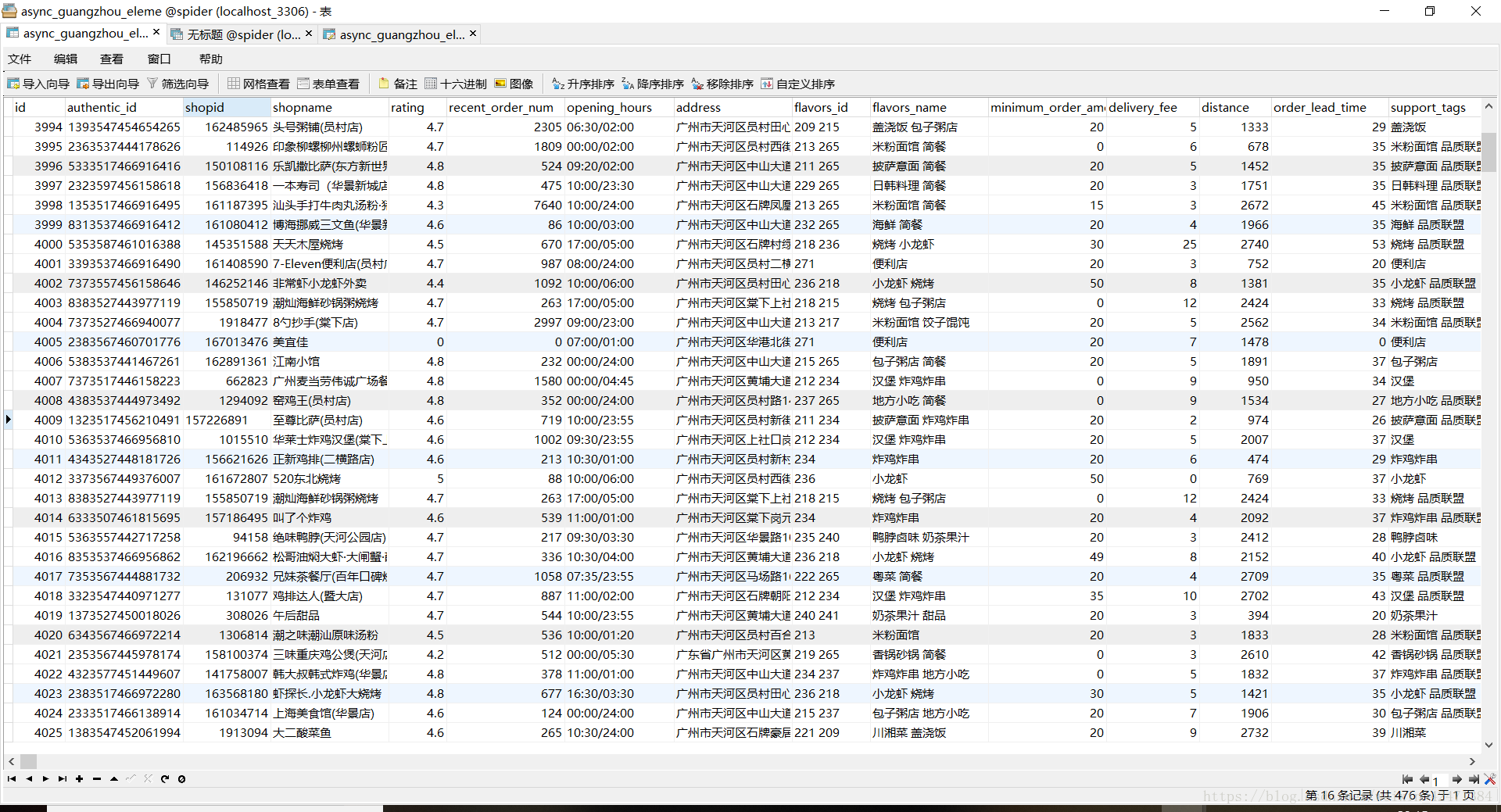This screenshot has height=812, width=1501.
Task: Click the edit record triangle icon
Action: 114,778
